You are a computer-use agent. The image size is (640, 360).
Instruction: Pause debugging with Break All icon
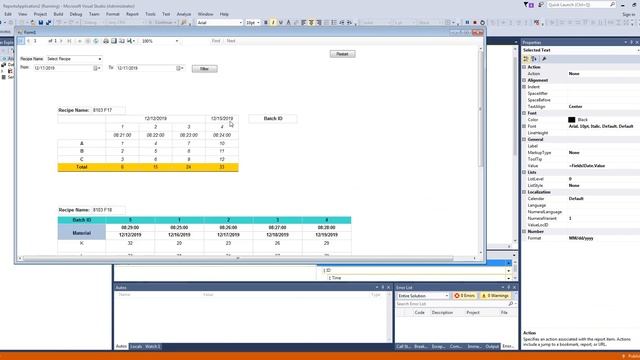coord(467,22)
